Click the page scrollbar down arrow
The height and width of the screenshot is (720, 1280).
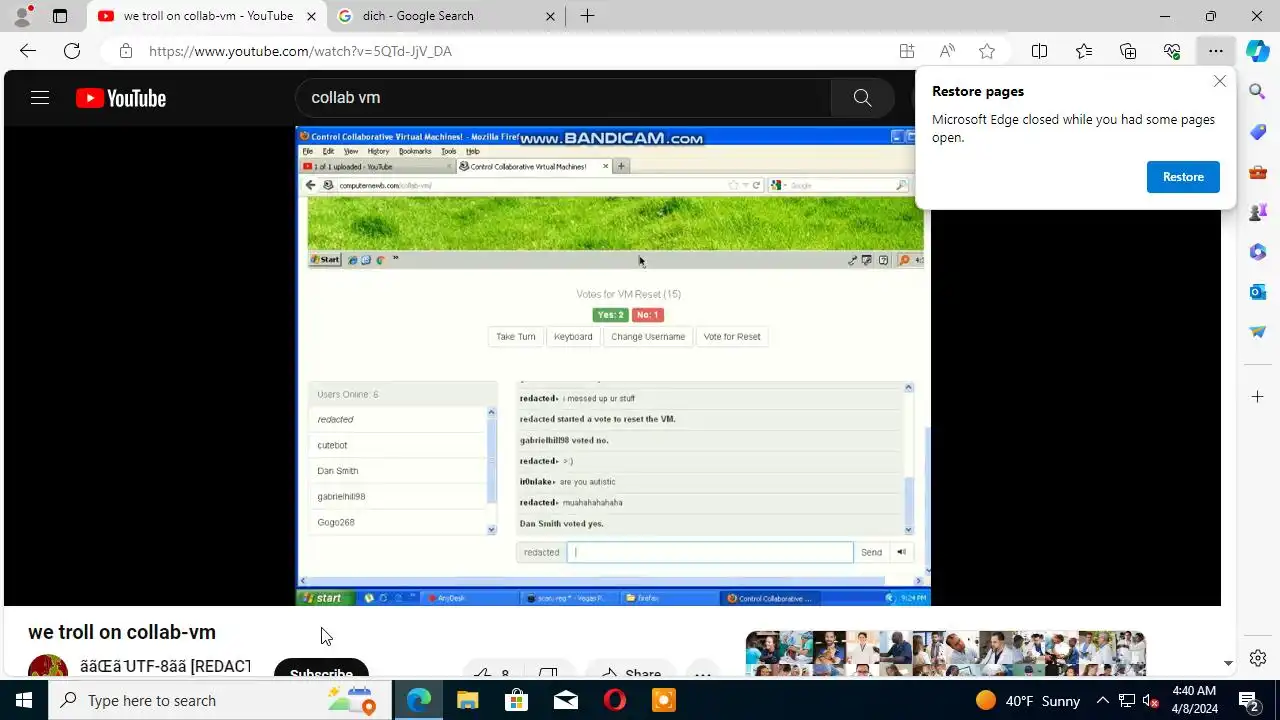coord(1229,663)
